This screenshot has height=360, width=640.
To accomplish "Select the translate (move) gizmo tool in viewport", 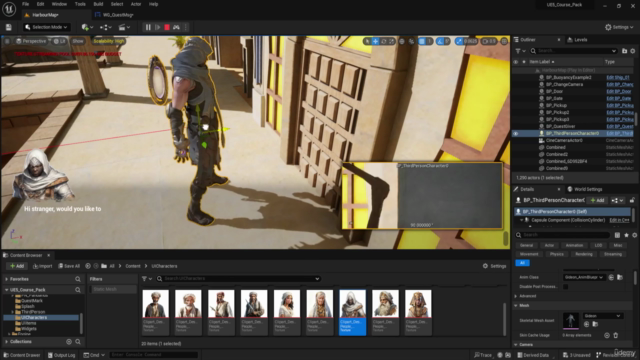I will click(376, 41).
